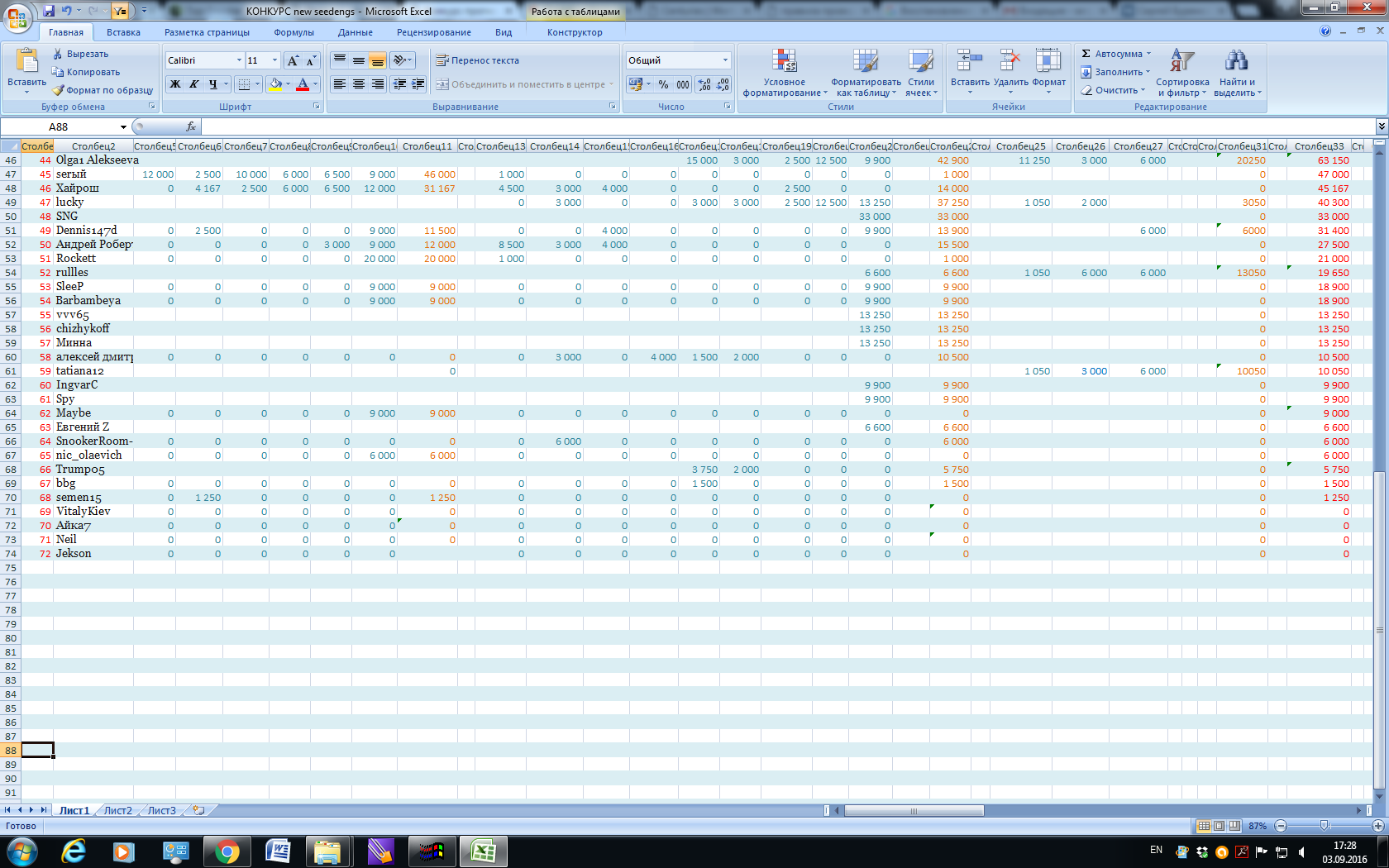This screenshot has width=1389, height=868.
Task: Click the Merge and Center icon
Action: point(442,84)
